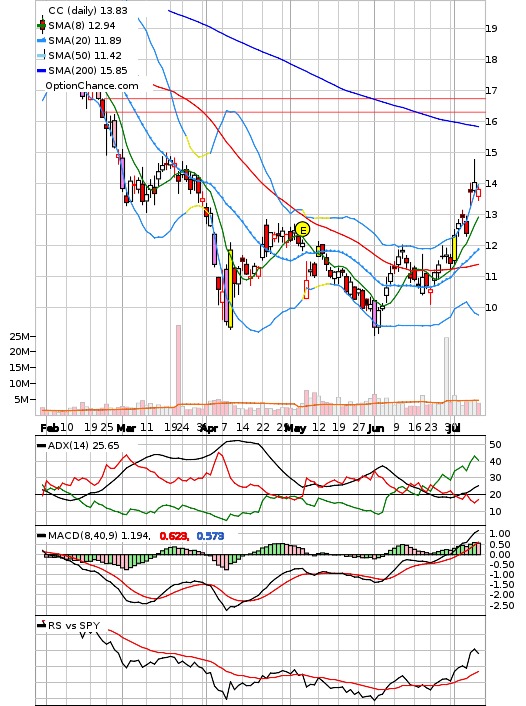Click the blue MACD histogram value 0.573
The image size is (526, 706).
(x=210, y=536)
